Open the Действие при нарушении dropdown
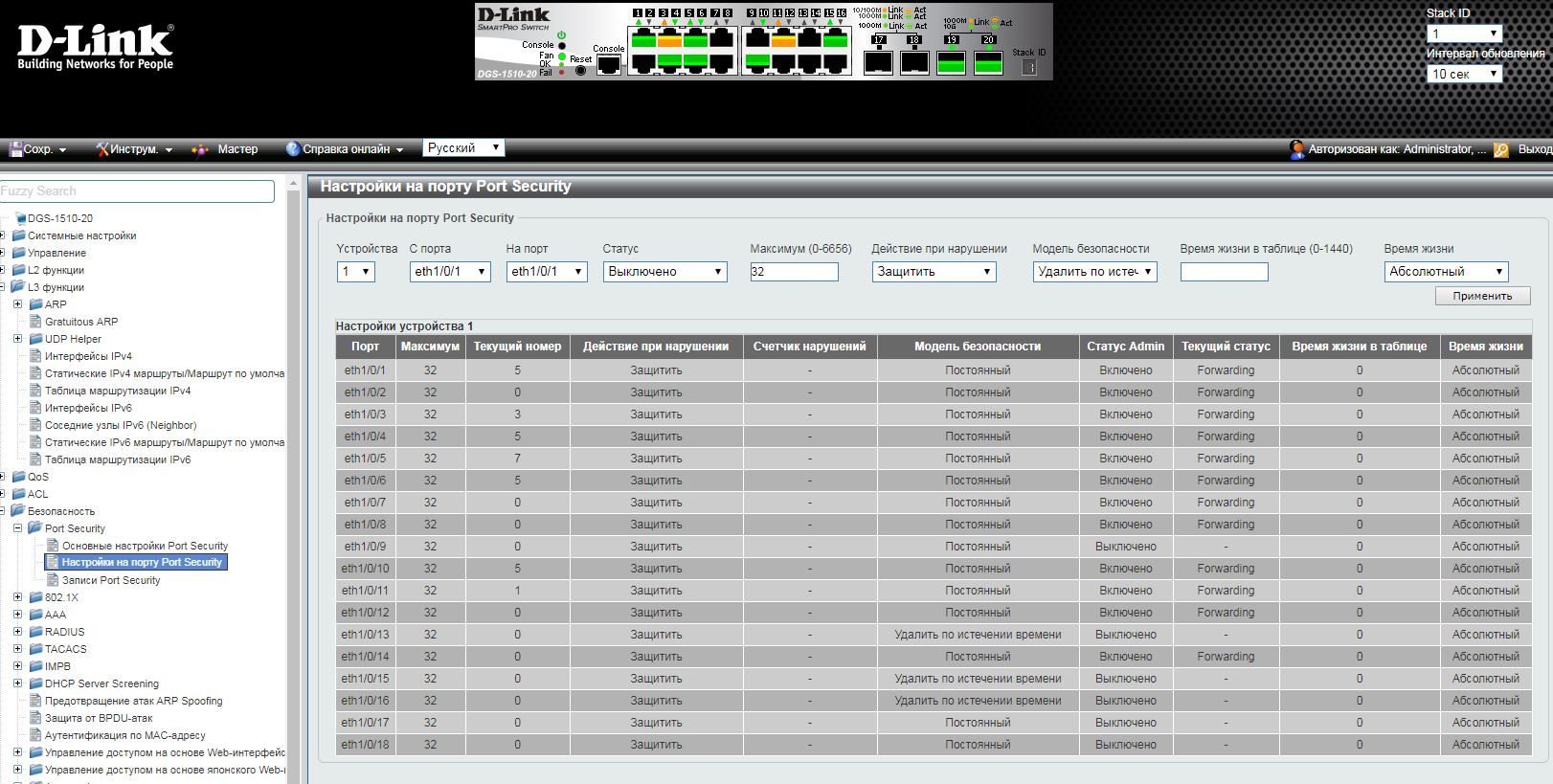The height and width of the screenshot is (784, 1553). [x=934, y=272]
